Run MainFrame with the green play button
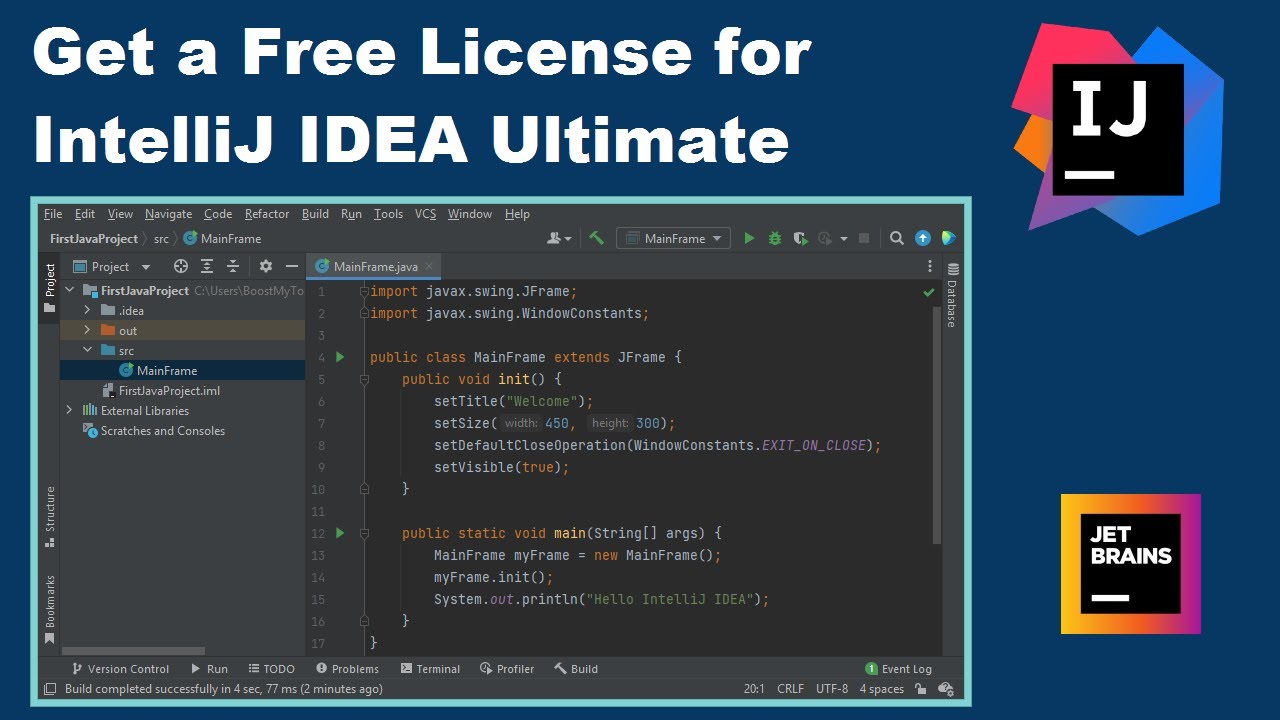1280x720 pixels. [x=749, y=238]
